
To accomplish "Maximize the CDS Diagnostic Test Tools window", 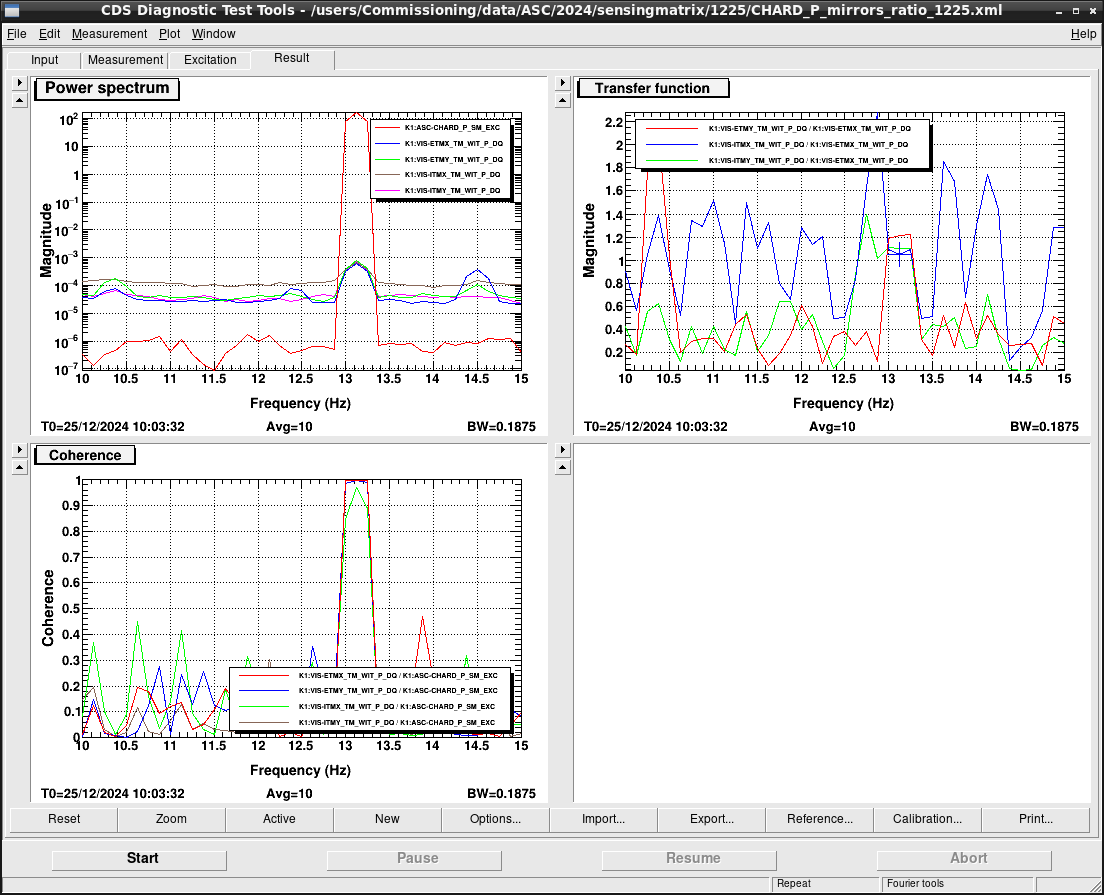I will pos(1076,11).
